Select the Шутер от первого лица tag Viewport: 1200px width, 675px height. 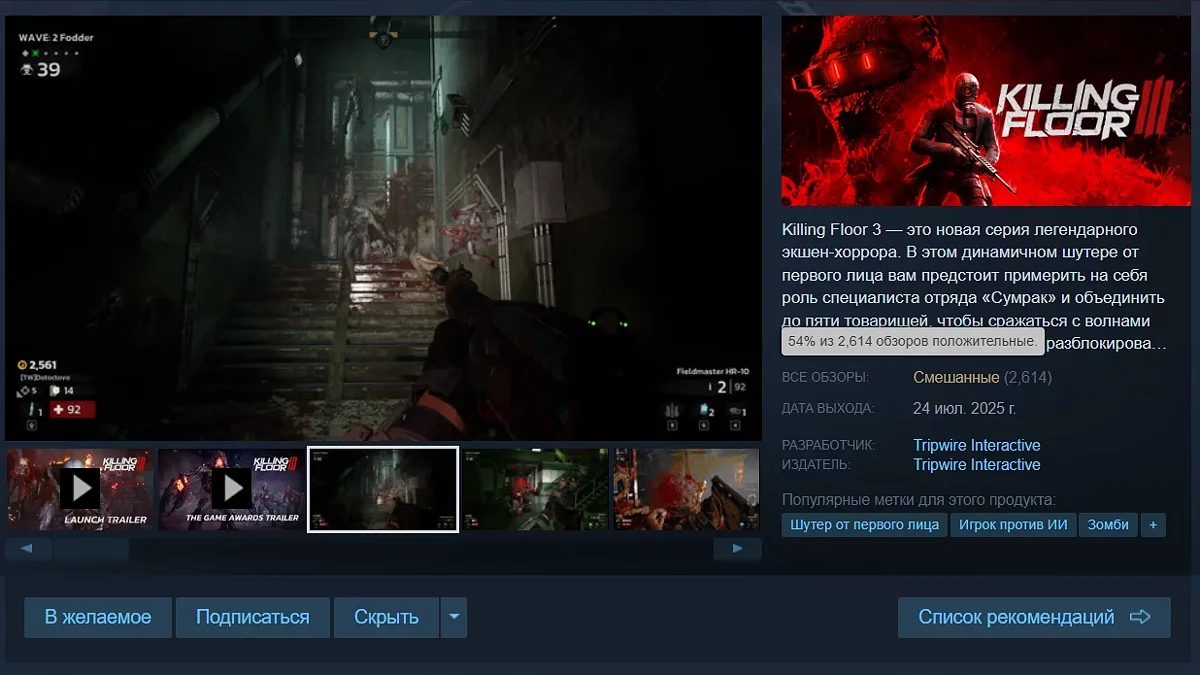pos(864,525)
